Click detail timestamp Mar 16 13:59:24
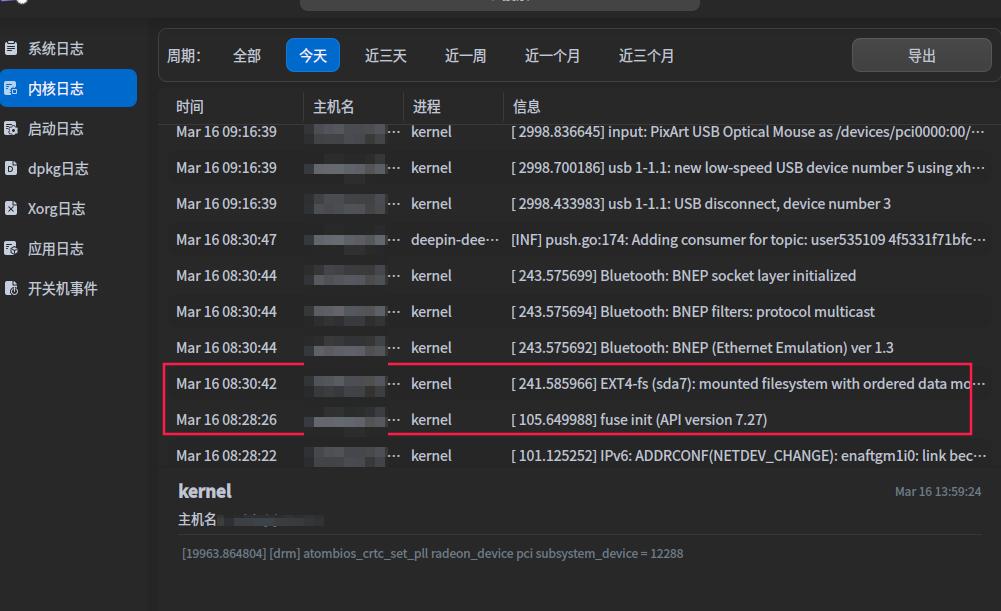The width and height of the screenshot is (1001, 611). pos(938,492)
